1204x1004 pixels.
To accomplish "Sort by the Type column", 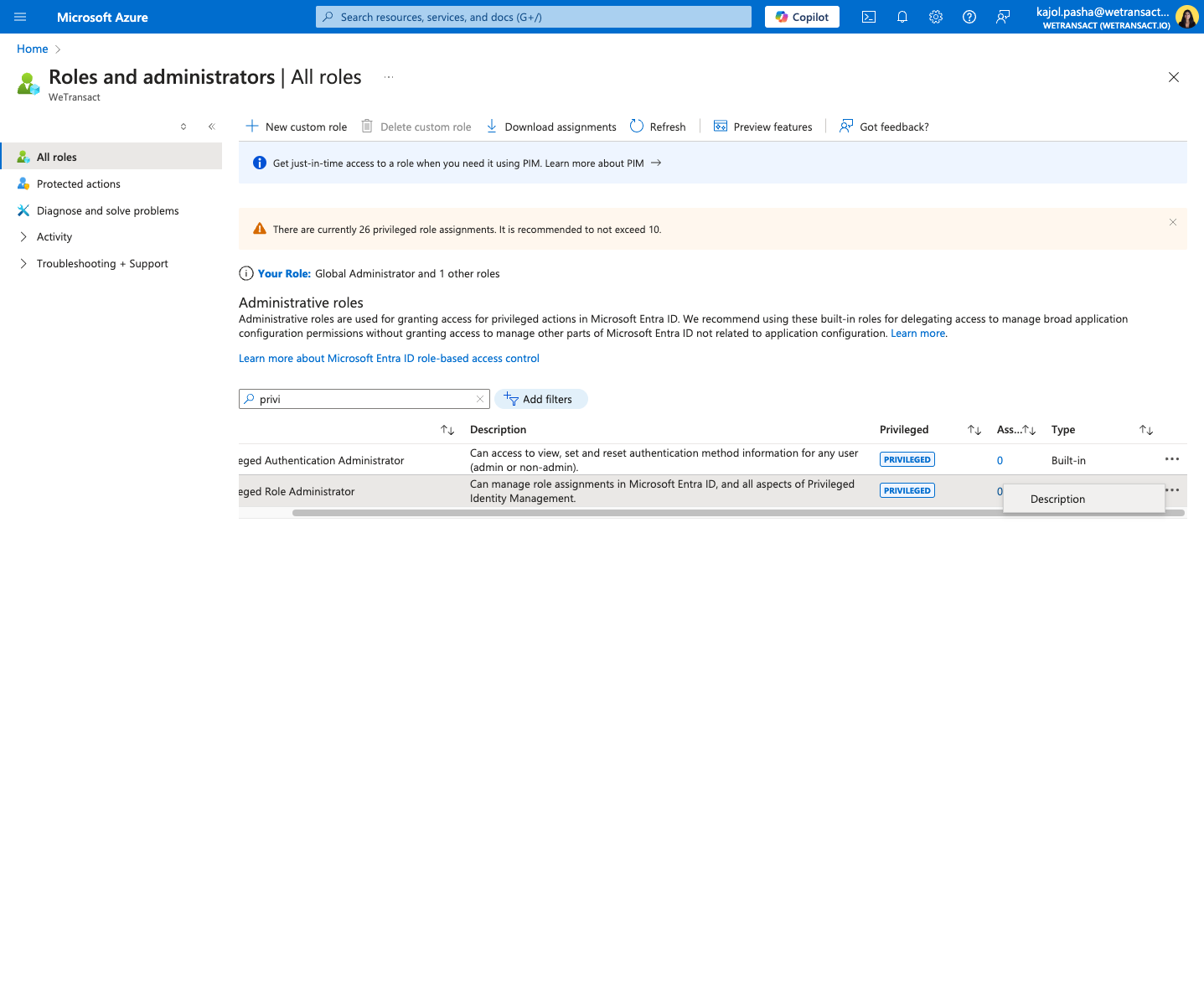I will point(1146,430).
